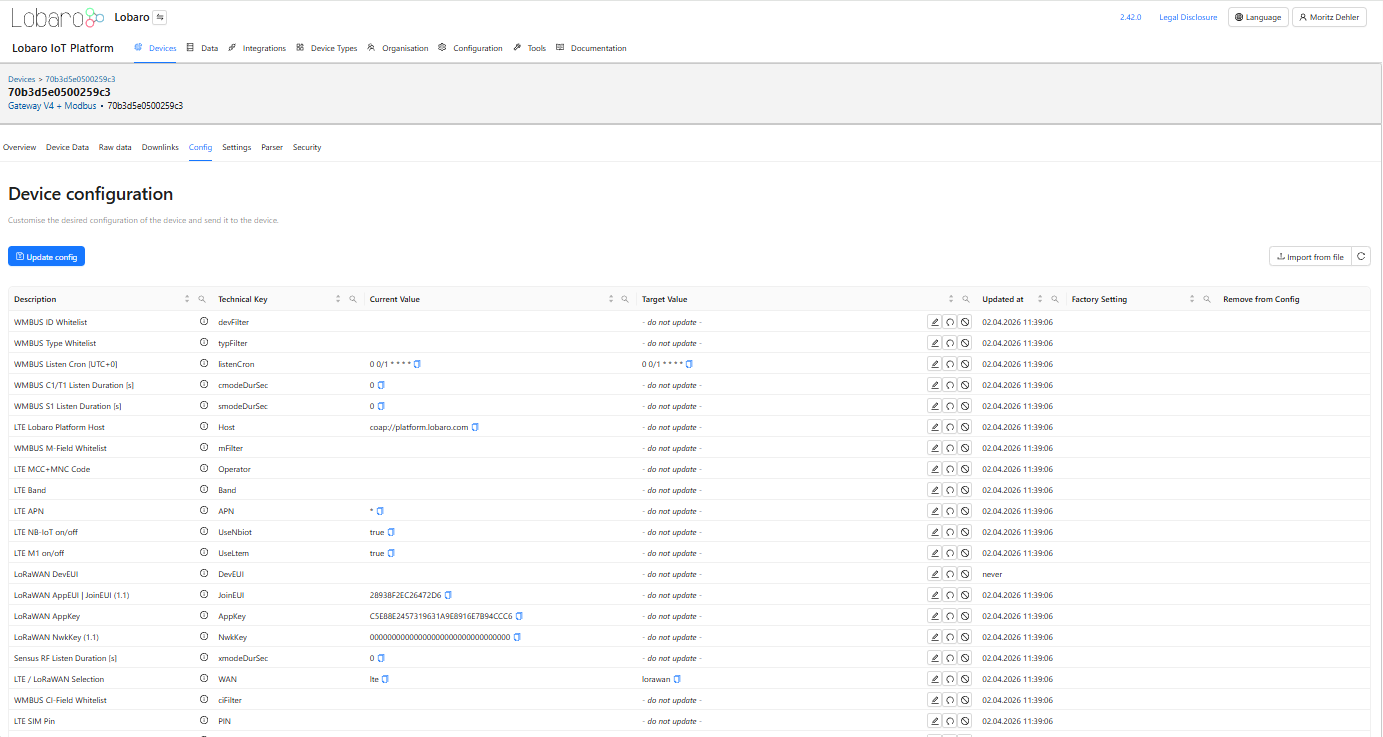
Task: Search in the Target Value column
Action: tap(966, 299)
